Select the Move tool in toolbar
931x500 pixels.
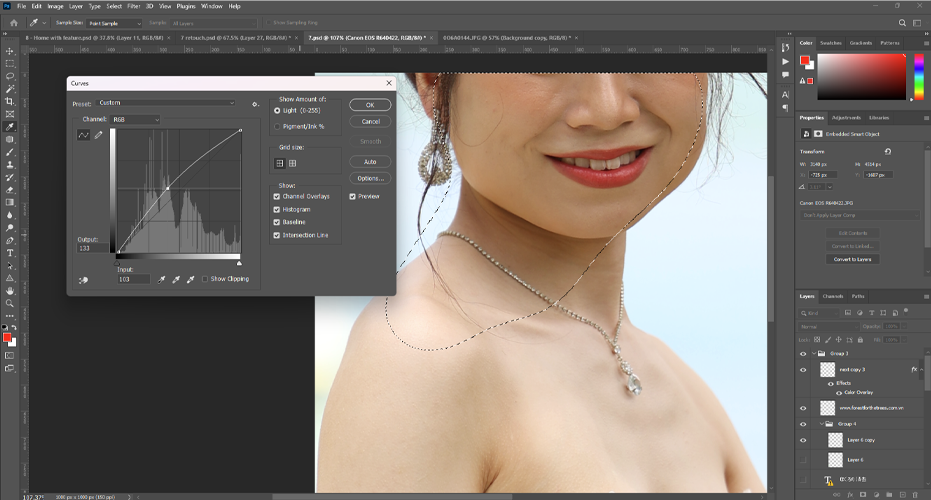[10, 50]
